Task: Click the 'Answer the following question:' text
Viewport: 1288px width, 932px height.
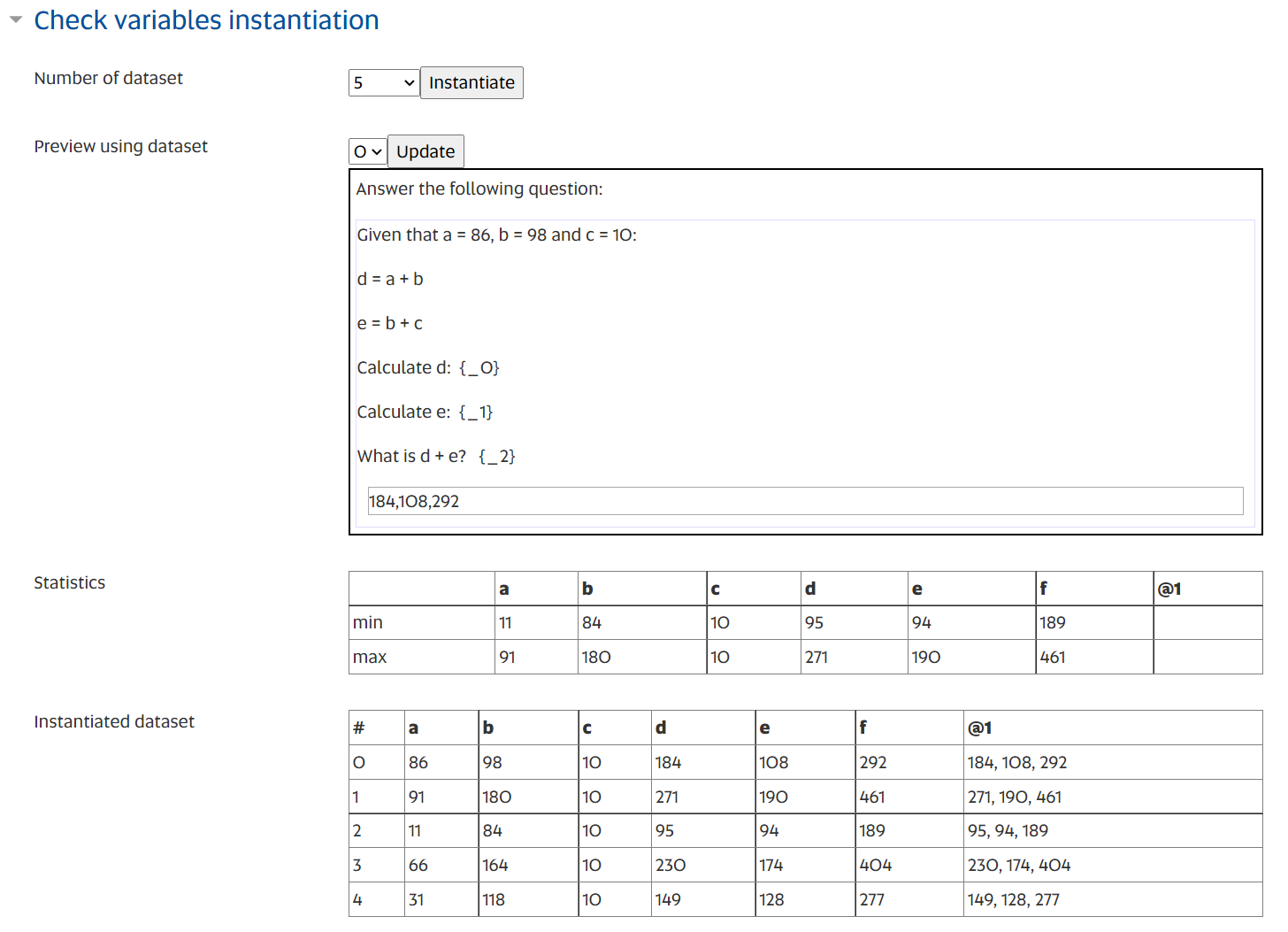Action: click(x=479, y=189)
